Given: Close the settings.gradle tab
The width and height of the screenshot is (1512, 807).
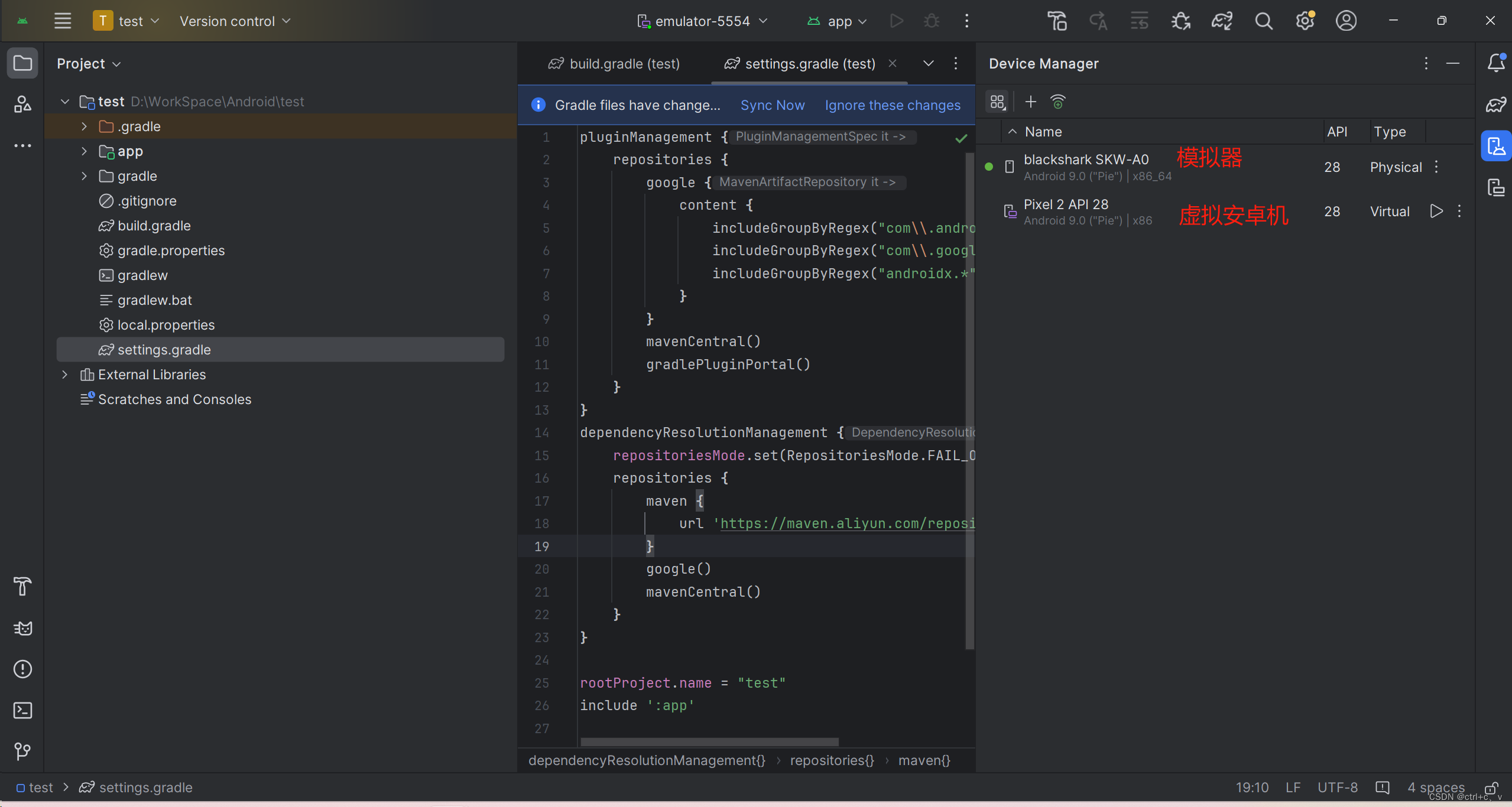Looking at the screenshot, I should click(x=893, y=63).
